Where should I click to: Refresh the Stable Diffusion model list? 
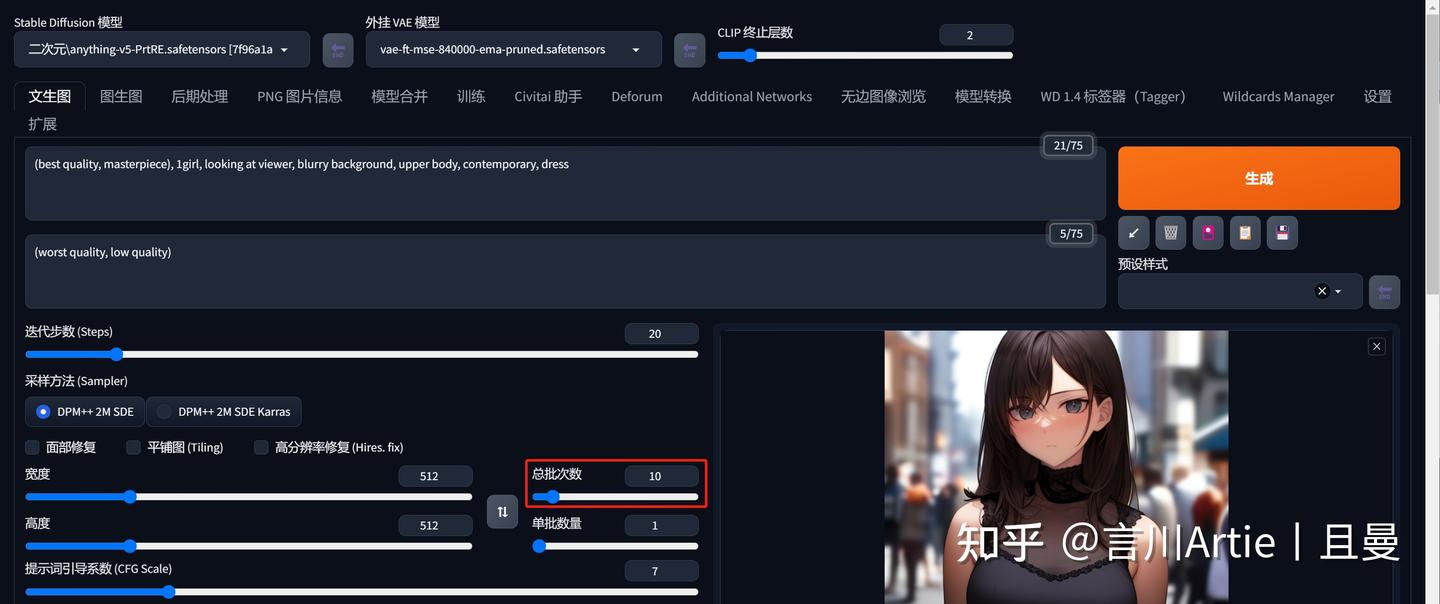[x=338, y=50]
